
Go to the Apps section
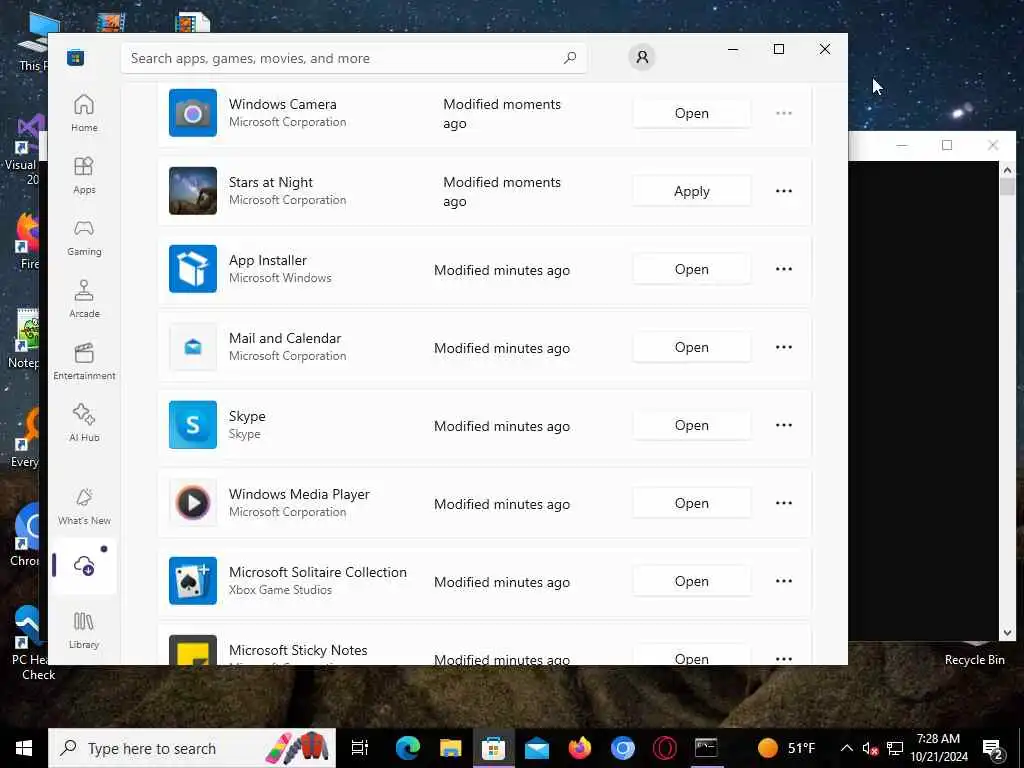84,175
